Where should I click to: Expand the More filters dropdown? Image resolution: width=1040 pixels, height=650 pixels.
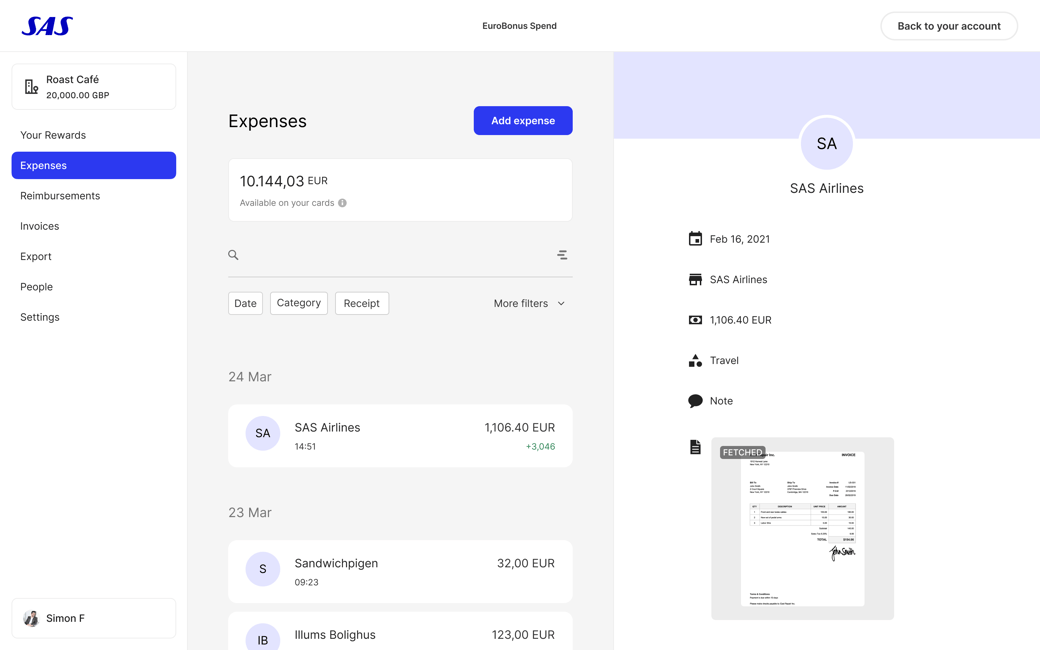tap(529, 303)
